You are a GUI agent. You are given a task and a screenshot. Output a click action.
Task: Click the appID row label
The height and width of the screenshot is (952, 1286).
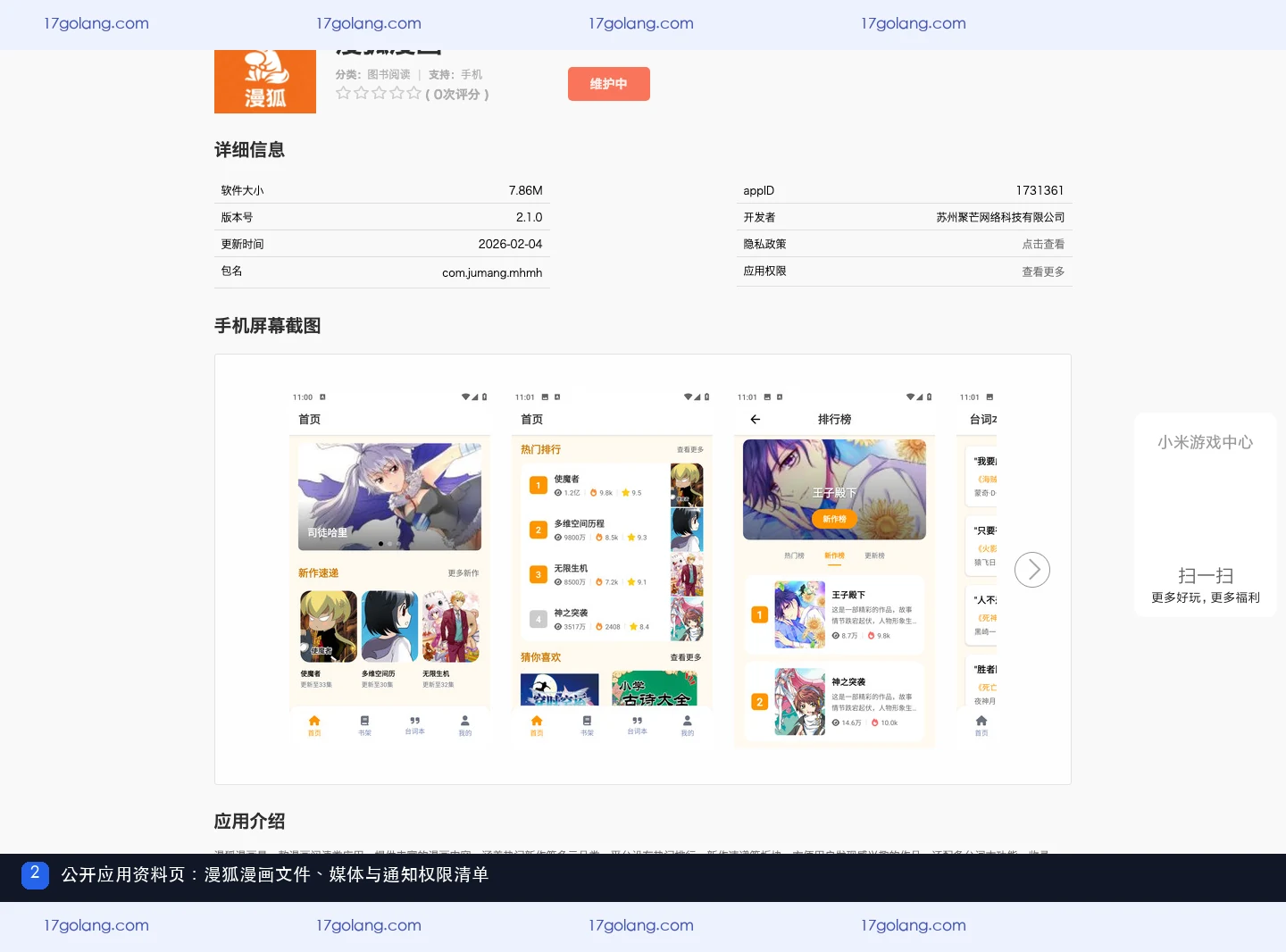click(x=759, y=190)
